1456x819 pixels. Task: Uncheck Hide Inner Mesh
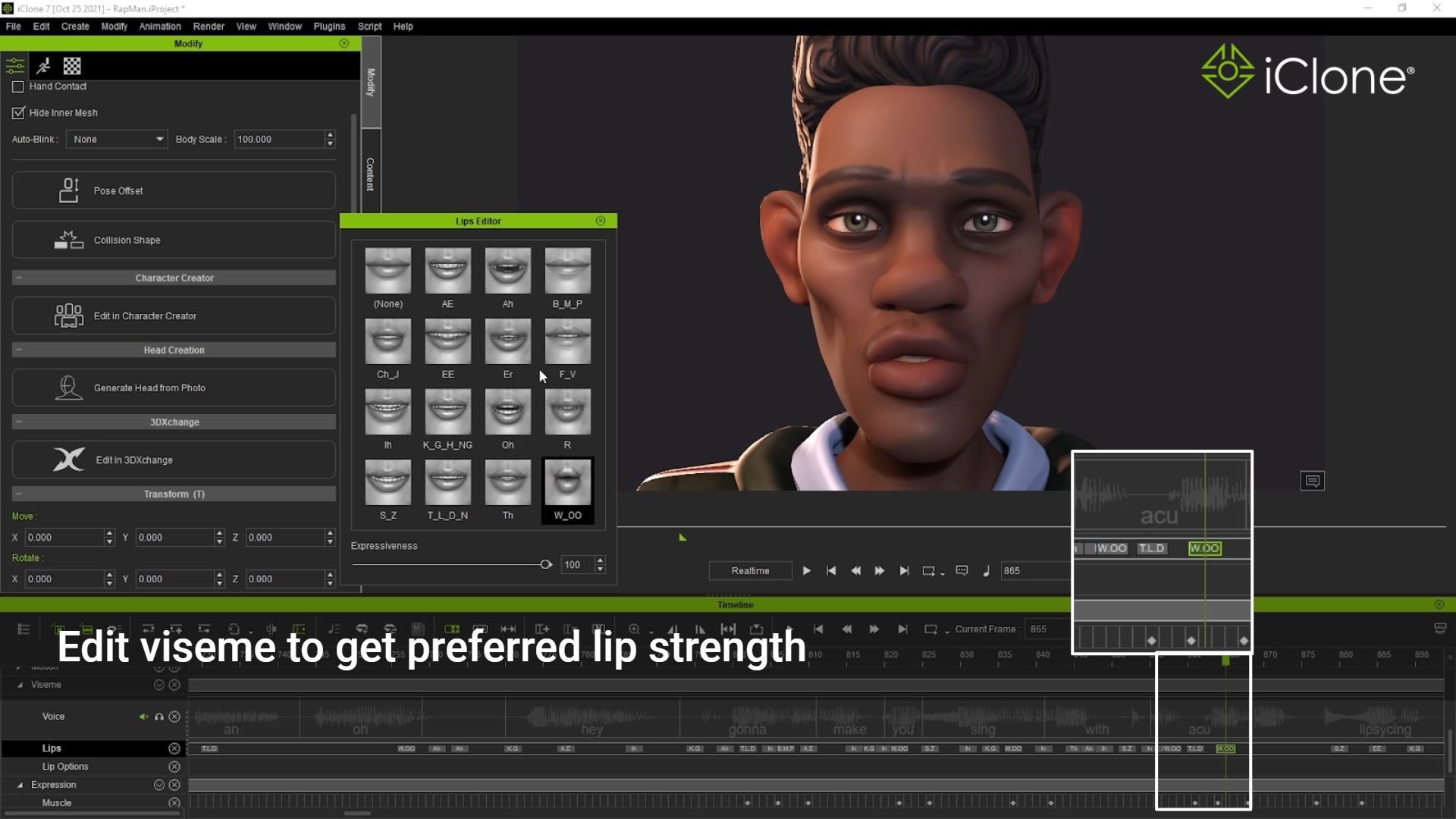tap(18, 113)
